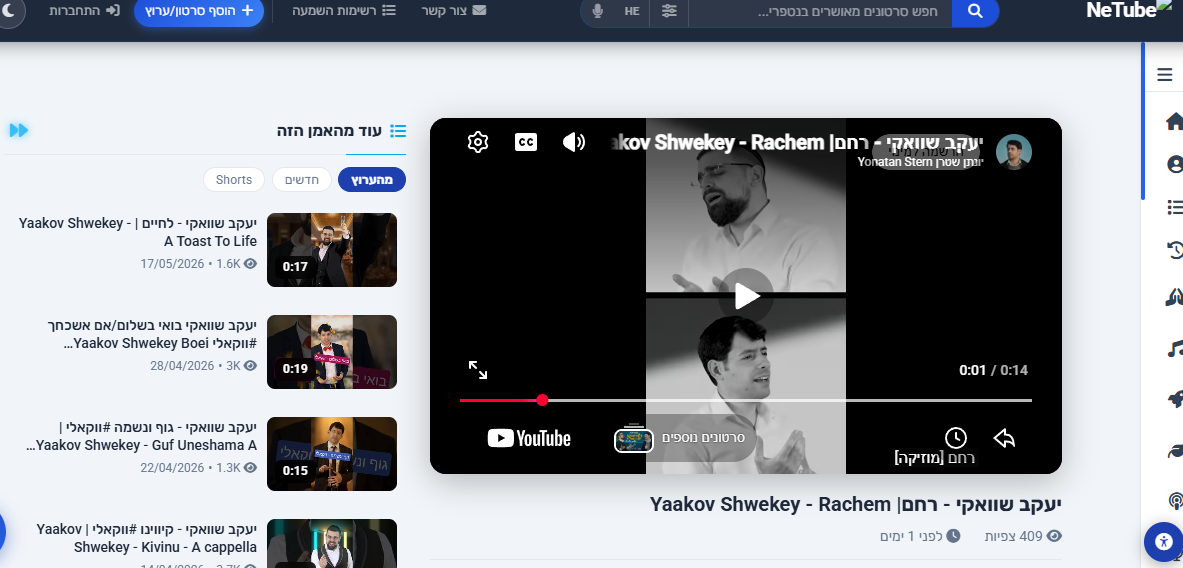Open search filter sliders icon
This screenshot has height=568, width=1183.
coord(669,11)
